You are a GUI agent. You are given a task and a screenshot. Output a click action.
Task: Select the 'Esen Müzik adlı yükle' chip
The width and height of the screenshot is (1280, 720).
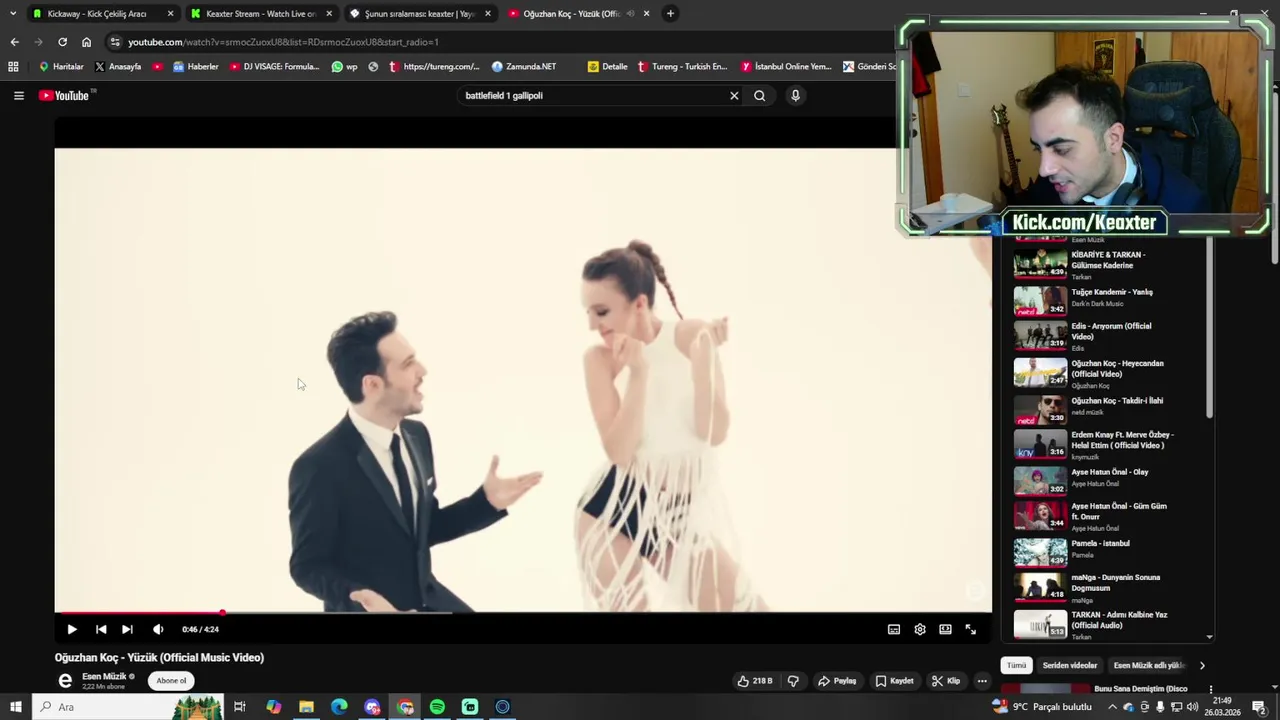1148,665
